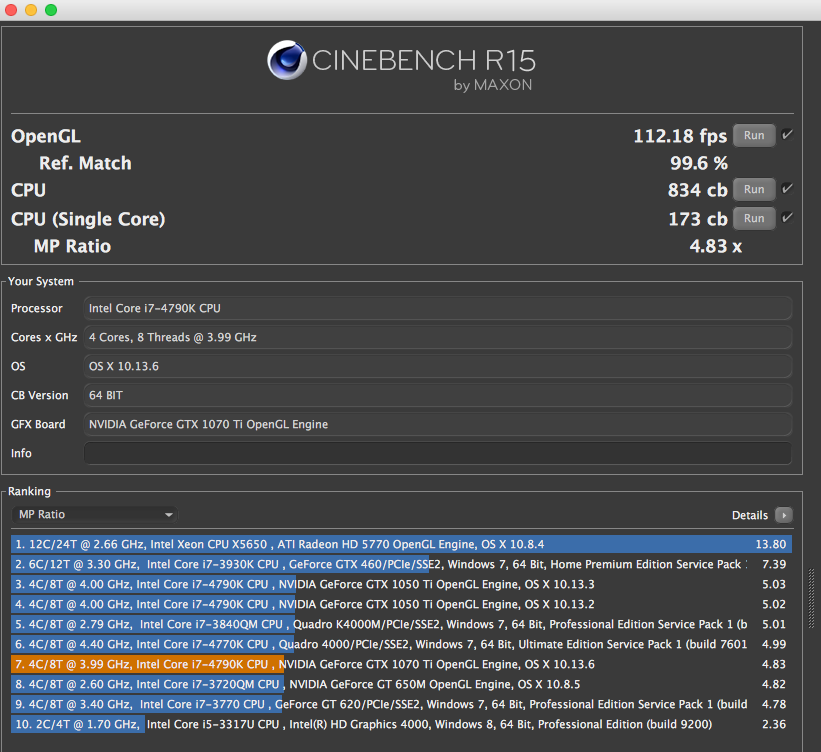Click the 4.83 x MP Ratio value

point(715,246)
